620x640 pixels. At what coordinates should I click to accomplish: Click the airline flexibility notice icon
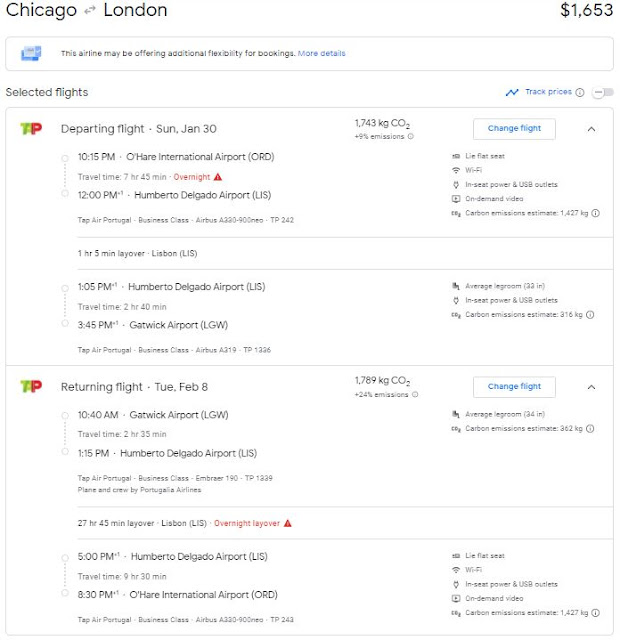pos(31,53)
